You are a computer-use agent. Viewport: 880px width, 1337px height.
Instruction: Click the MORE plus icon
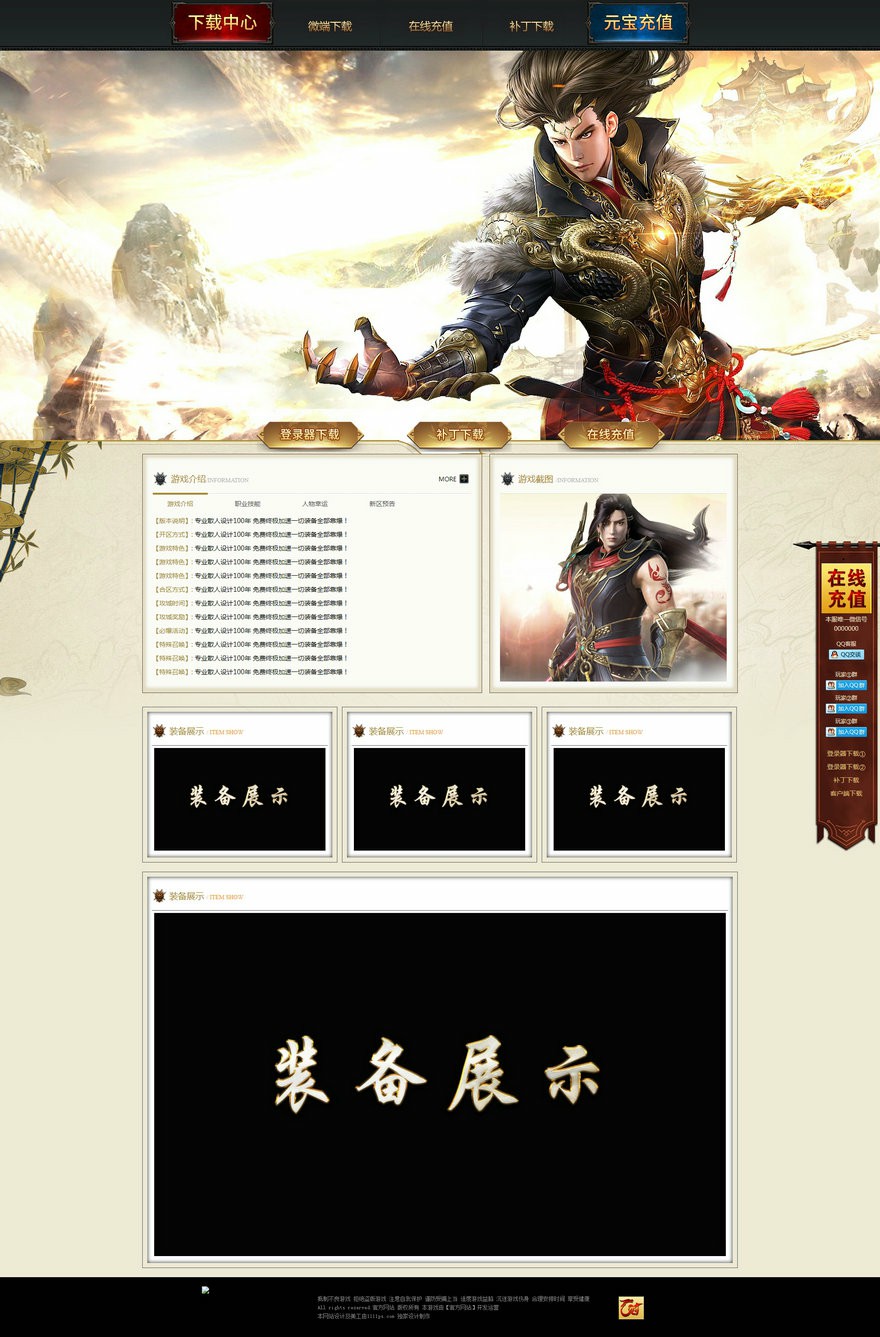coord(463,479)
